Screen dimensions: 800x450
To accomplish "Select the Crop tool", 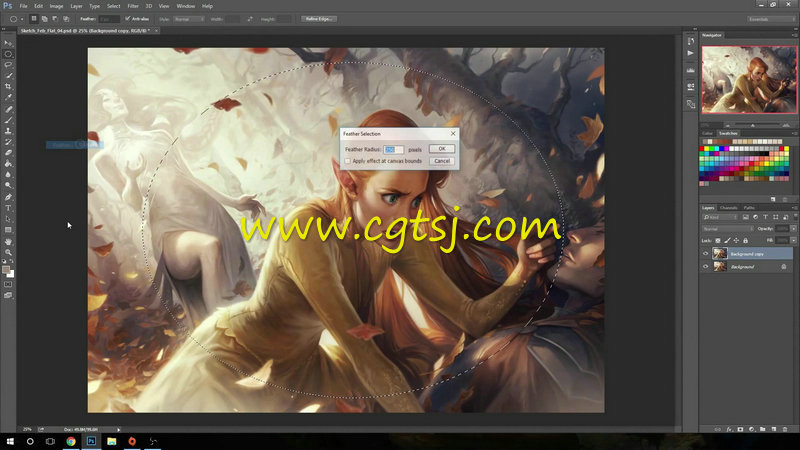I will 8,86.
